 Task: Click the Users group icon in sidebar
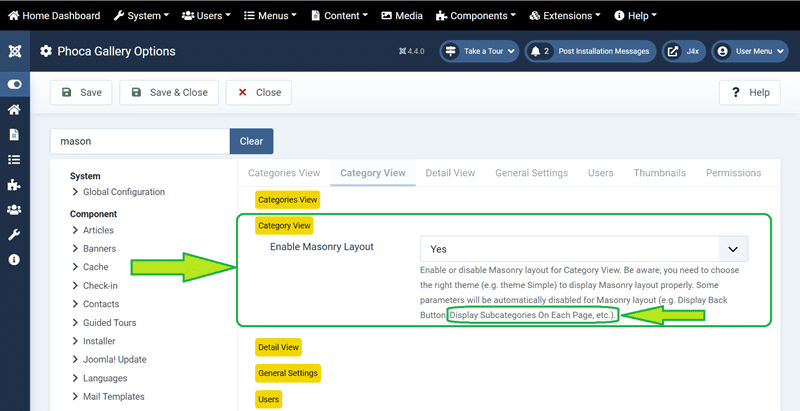(x=14, y=210)
